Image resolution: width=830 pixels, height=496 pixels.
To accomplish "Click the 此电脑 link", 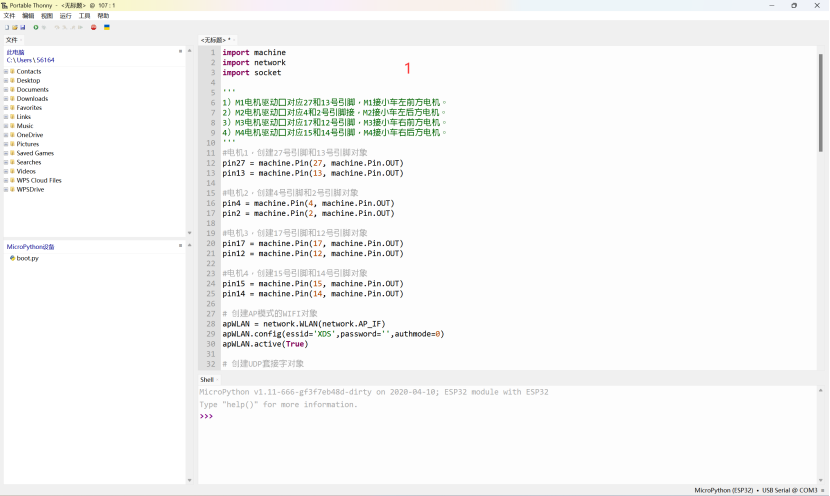I will click(15, 52).
